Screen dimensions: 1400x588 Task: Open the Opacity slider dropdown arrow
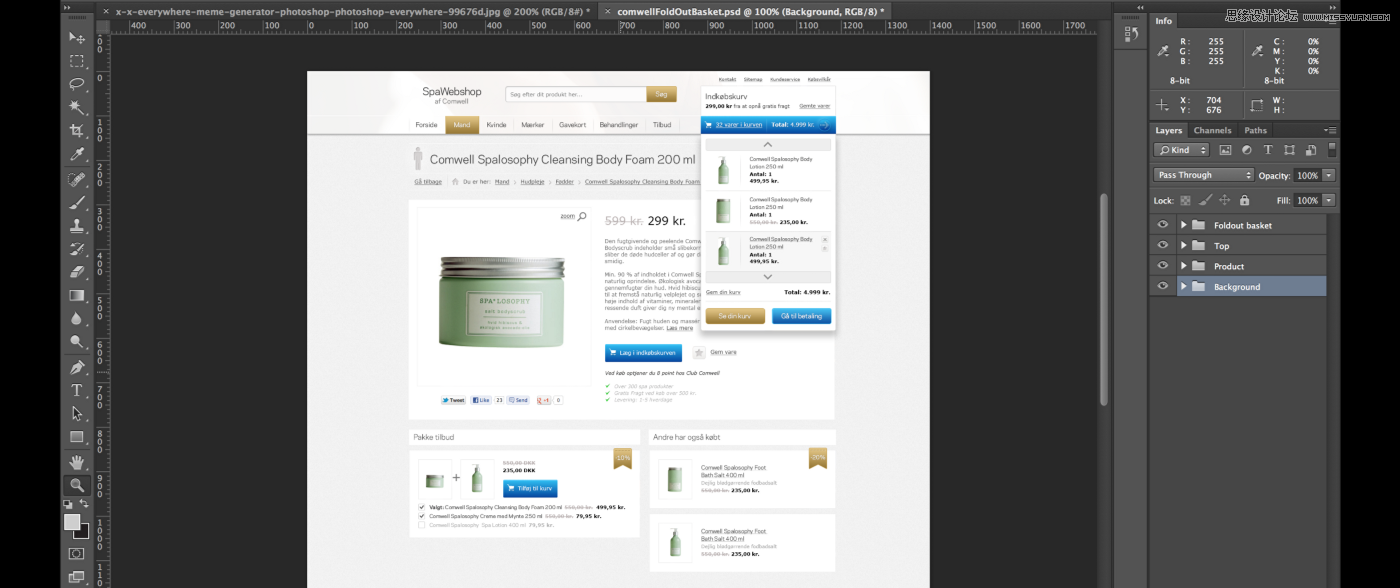pos(1328,175)
